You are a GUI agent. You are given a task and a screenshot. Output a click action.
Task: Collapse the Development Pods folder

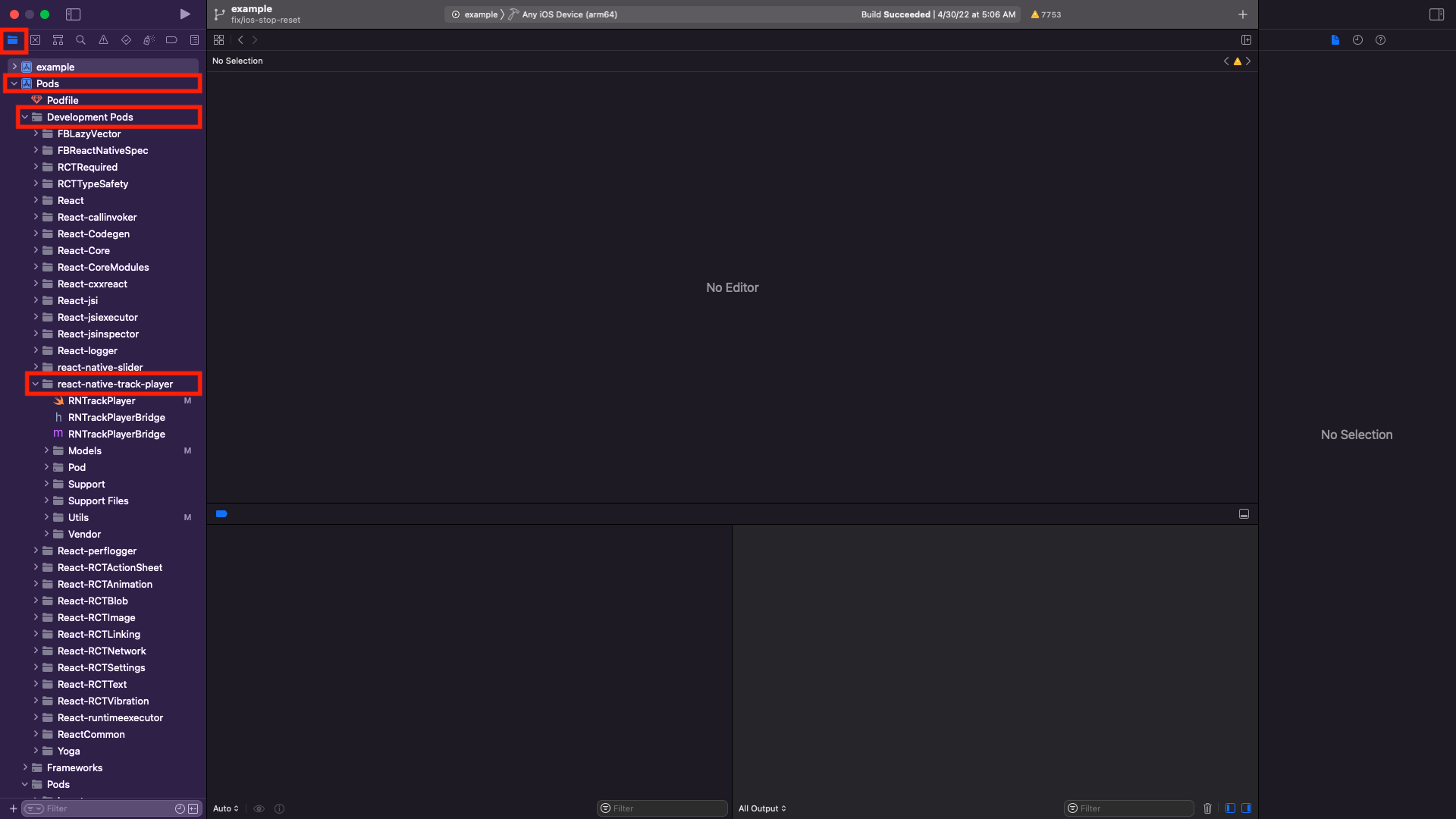pyautogui.click(x=25, y=117)
